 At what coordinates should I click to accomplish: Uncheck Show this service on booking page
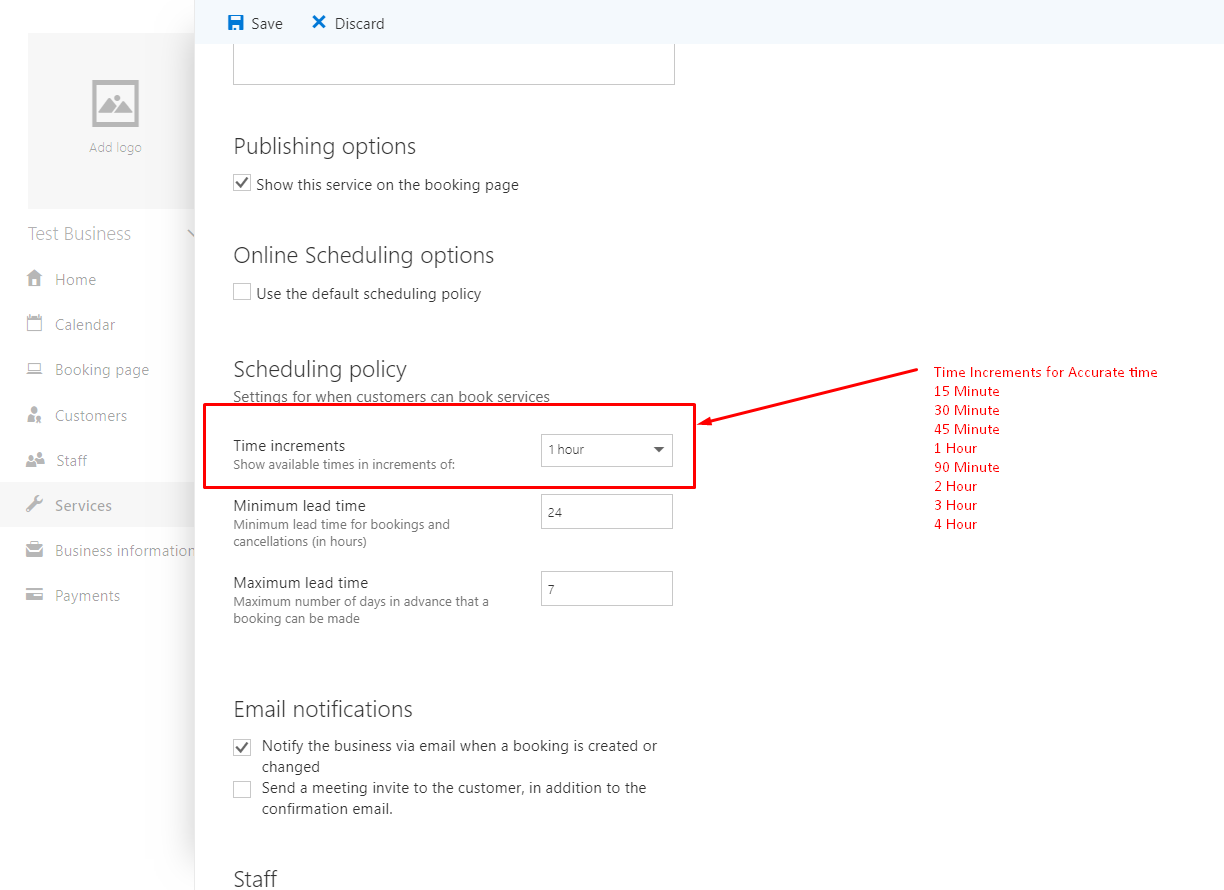(x=242, y=184)
